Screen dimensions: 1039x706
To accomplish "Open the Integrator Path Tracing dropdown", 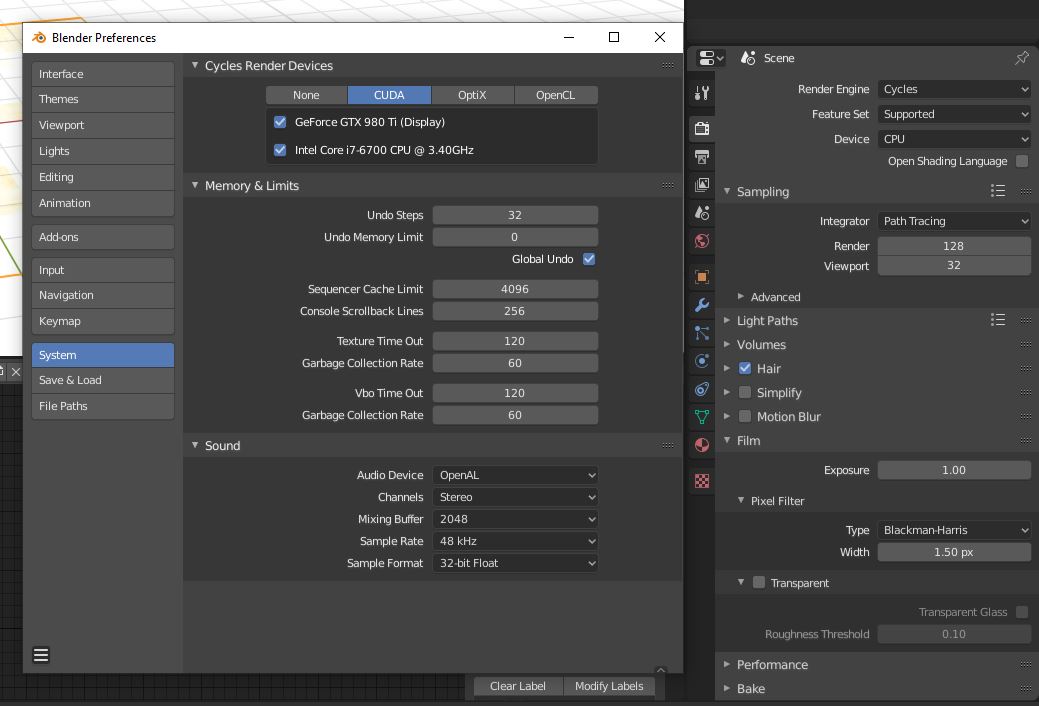I will click(x=954, y=221).
